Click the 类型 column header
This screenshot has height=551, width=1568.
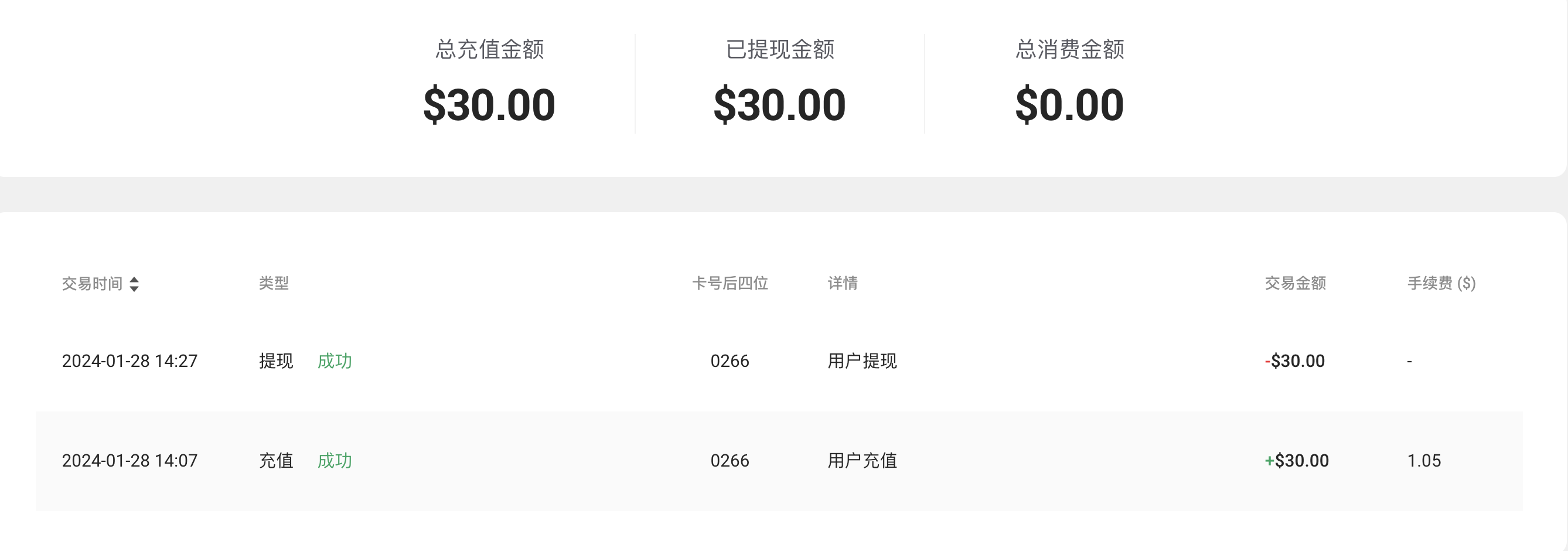click(x=274, y=283)
